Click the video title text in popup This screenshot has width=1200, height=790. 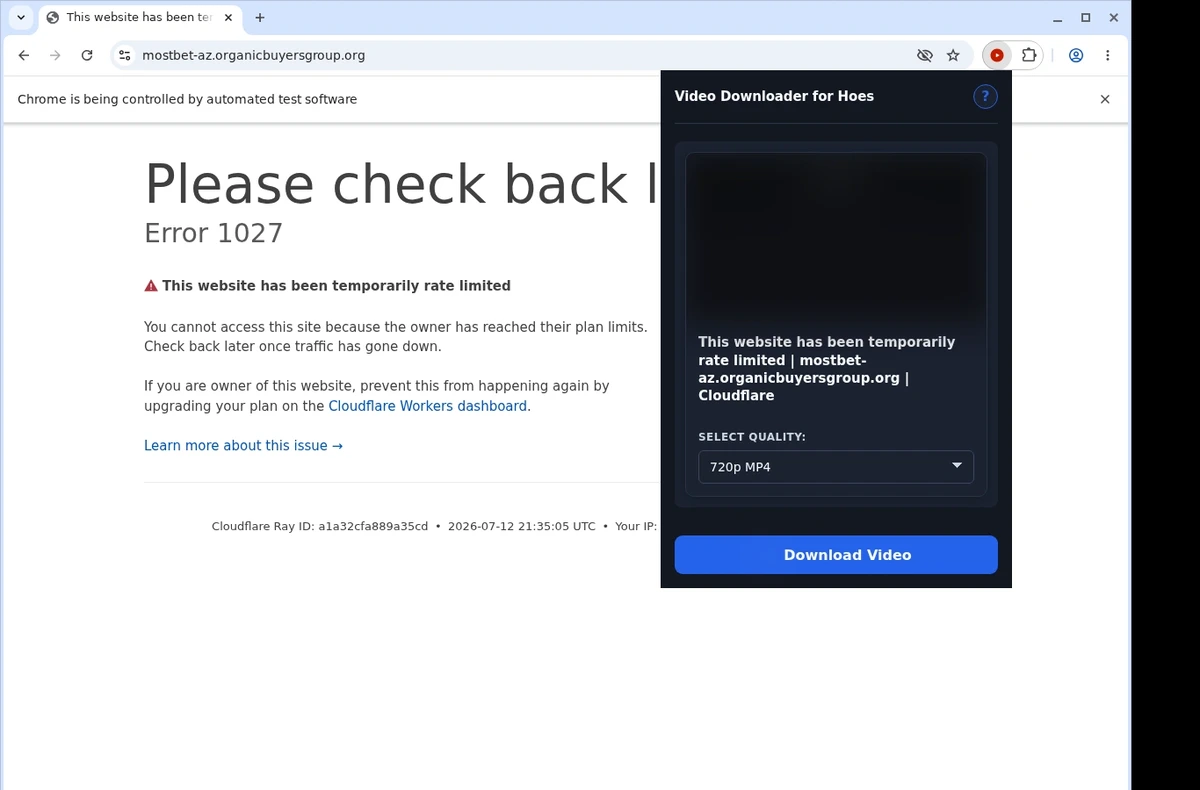click(x=827, y=369)
